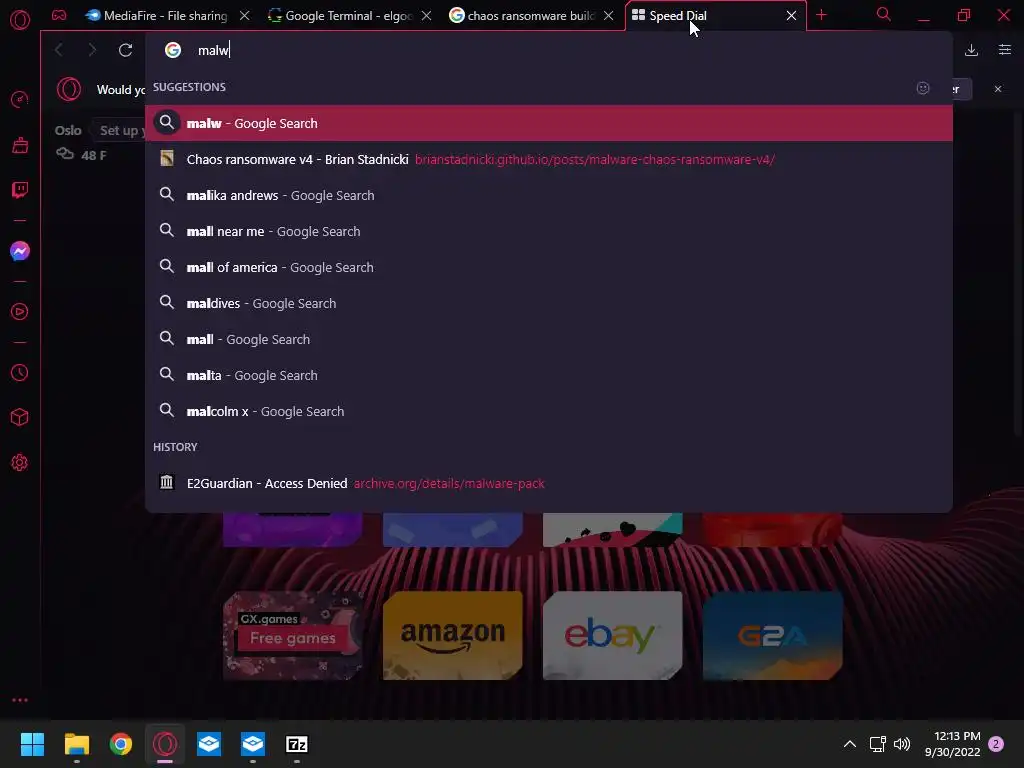Go forward to next page

point(92,50)
